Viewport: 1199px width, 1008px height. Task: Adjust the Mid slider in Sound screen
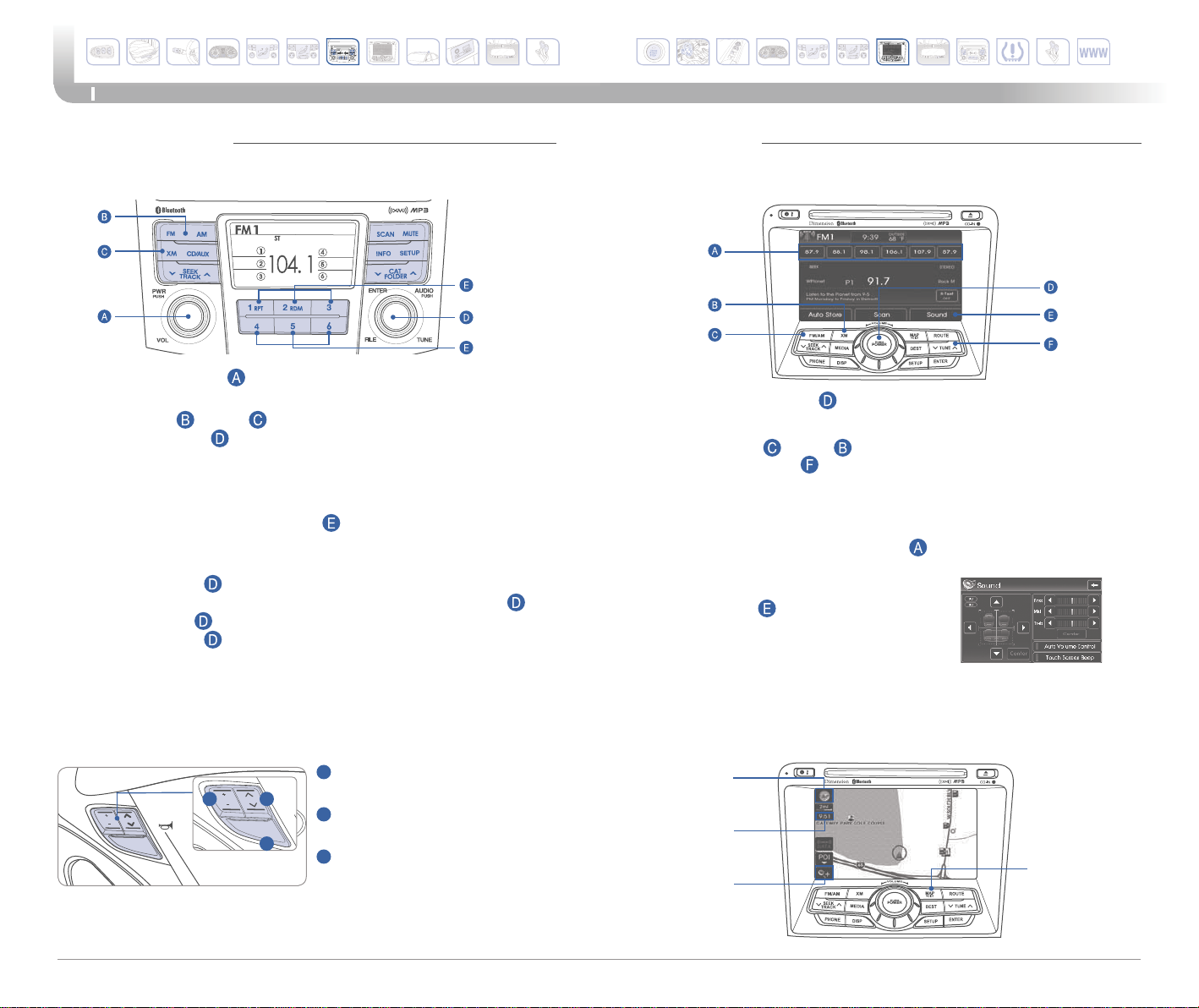1072,611
